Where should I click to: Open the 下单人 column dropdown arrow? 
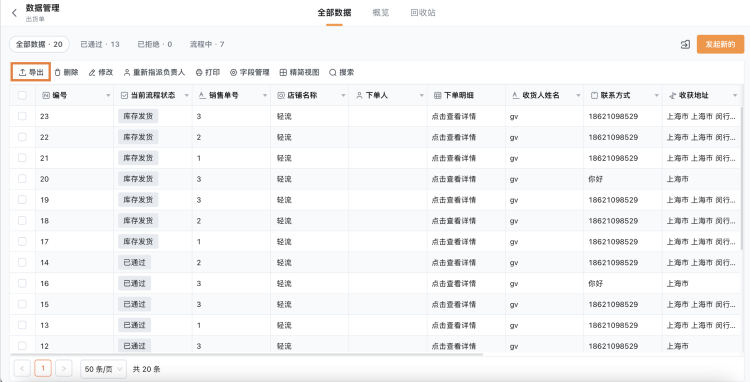click(421, 96)
